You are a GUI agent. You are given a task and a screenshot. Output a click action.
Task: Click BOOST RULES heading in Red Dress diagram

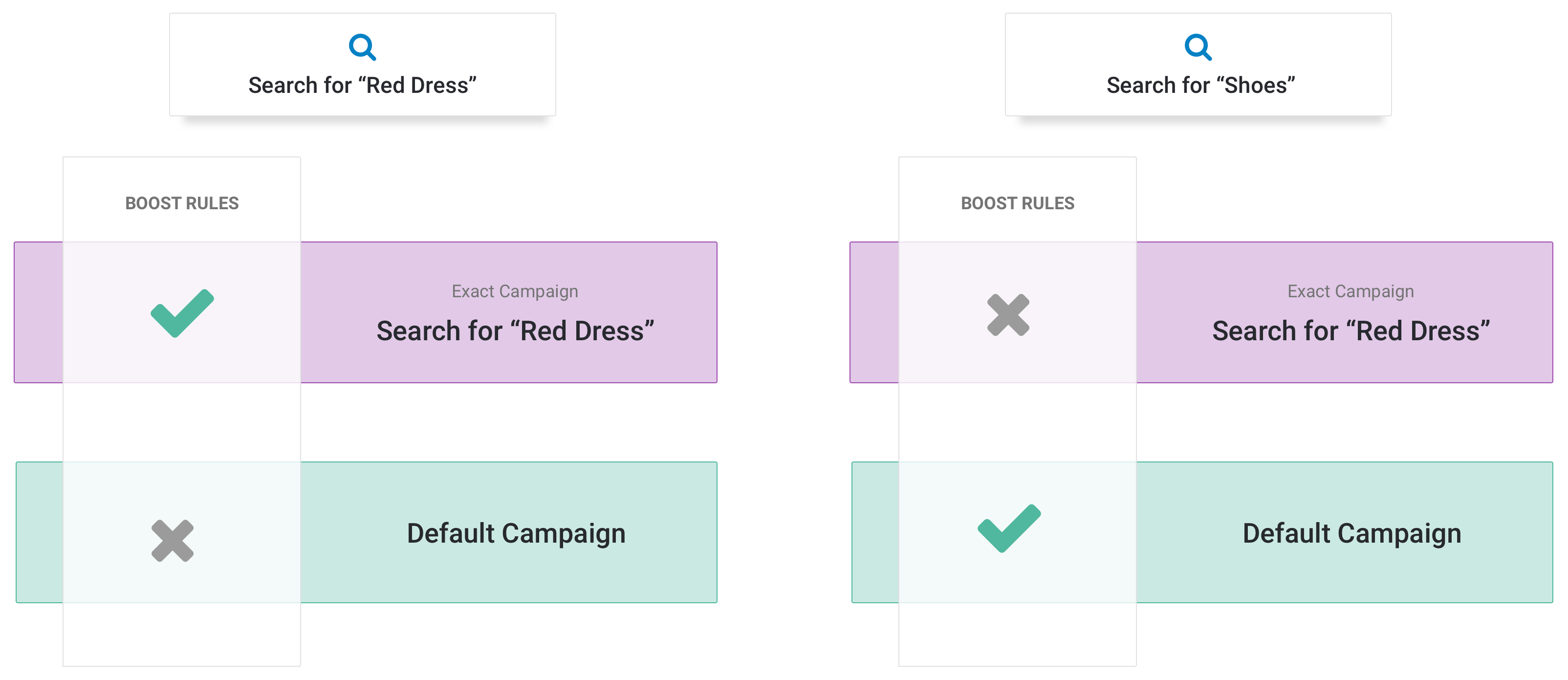(x=181, y=203)
